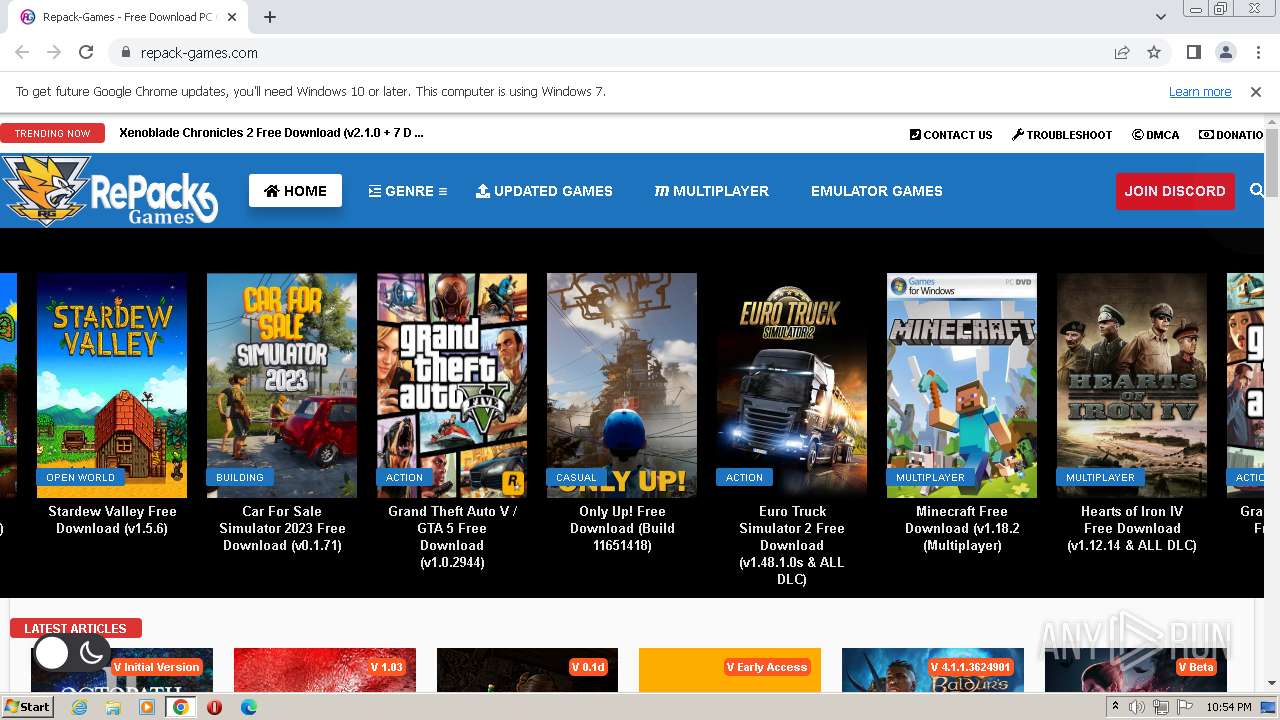Click the site lock icon in the address bar
Viewport: 1280px width, 720px height.
(126, 53)
